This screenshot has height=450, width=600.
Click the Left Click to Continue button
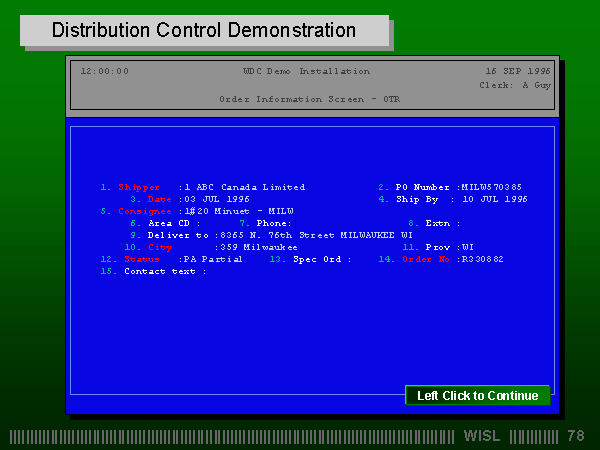477,395
